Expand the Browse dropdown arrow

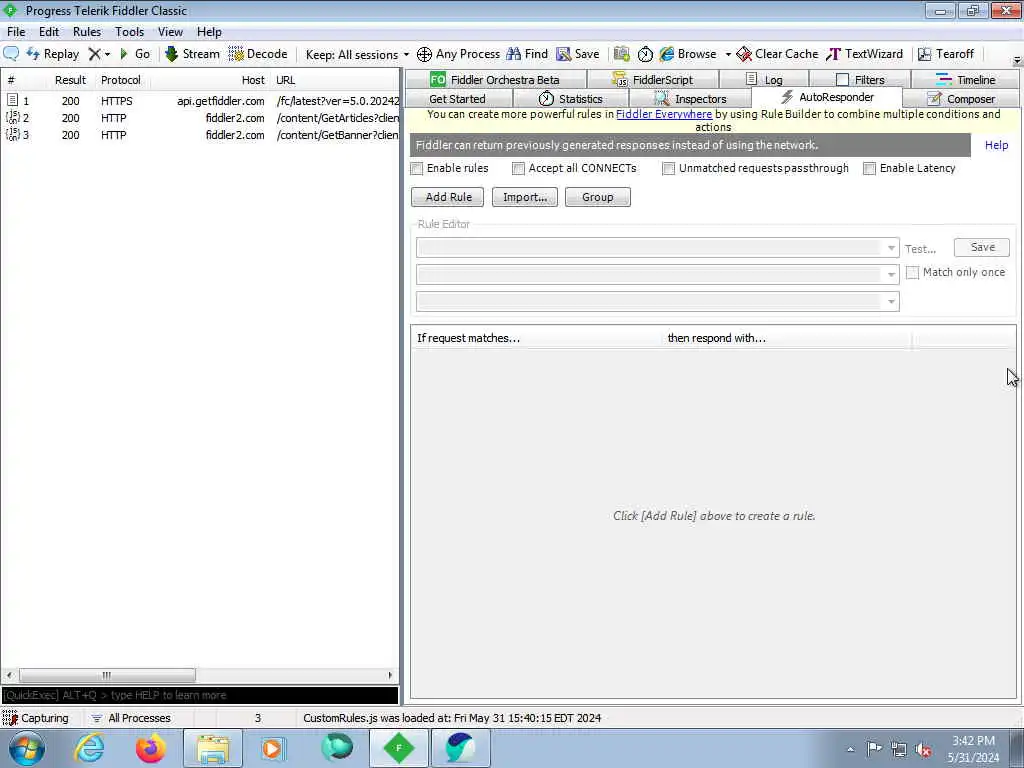click(x=728, y=54)
